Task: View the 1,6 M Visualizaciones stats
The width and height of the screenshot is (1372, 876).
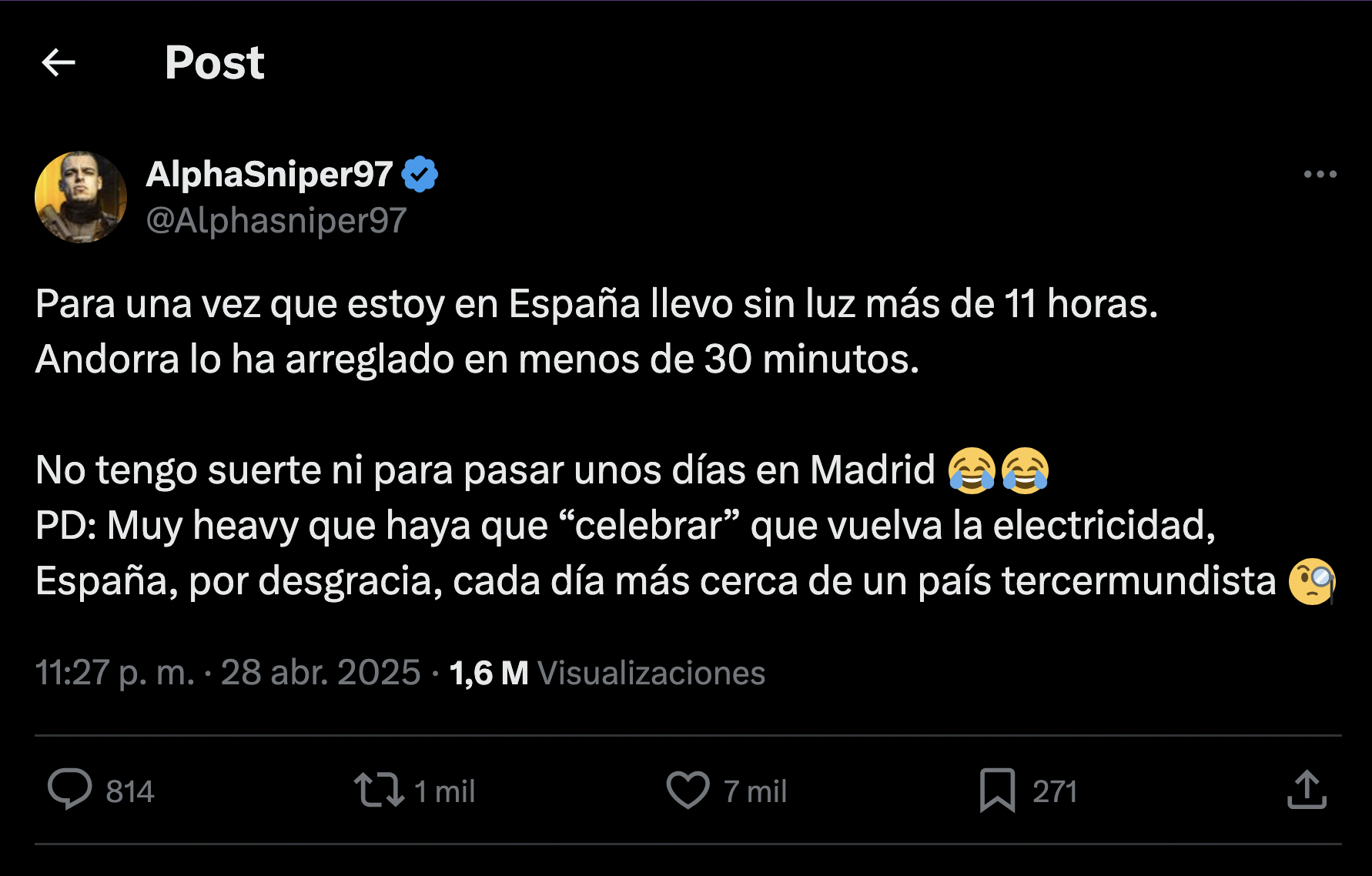Action: coord(607,673)
